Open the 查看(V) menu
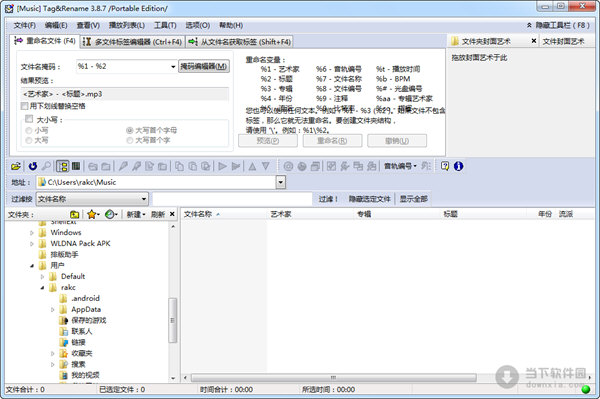Image resolution: width=600 pixels, height=399 pixels. click(88, 25)
